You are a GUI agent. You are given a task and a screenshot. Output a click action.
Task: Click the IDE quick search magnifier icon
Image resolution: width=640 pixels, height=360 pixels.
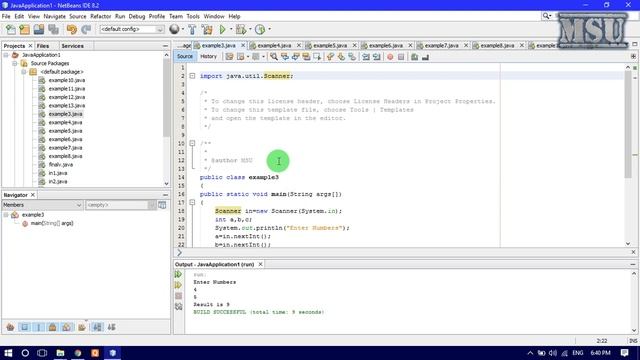click(546, 16)
